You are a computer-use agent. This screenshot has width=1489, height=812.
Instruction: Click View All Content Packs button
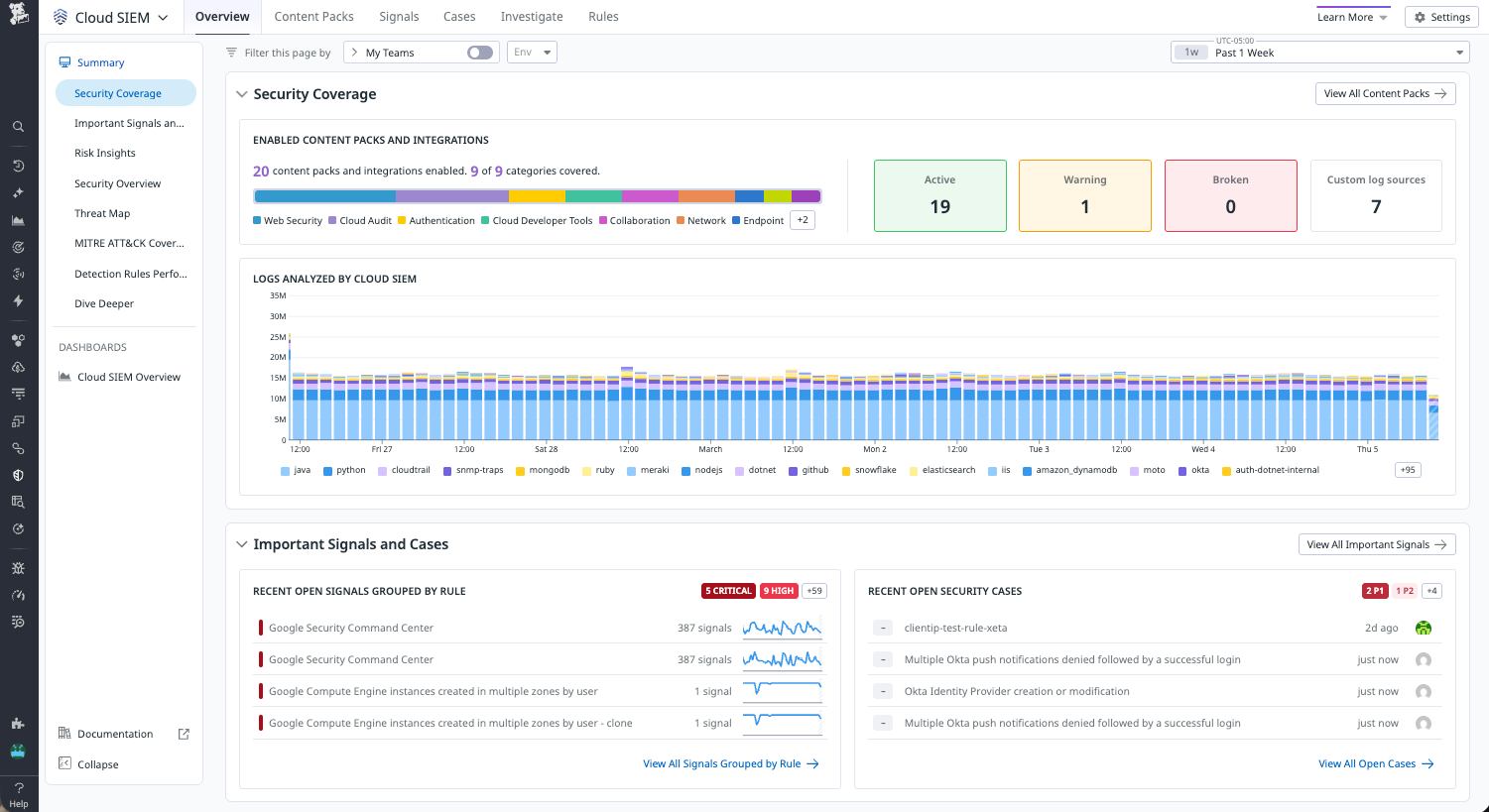tap(1385, 93)
